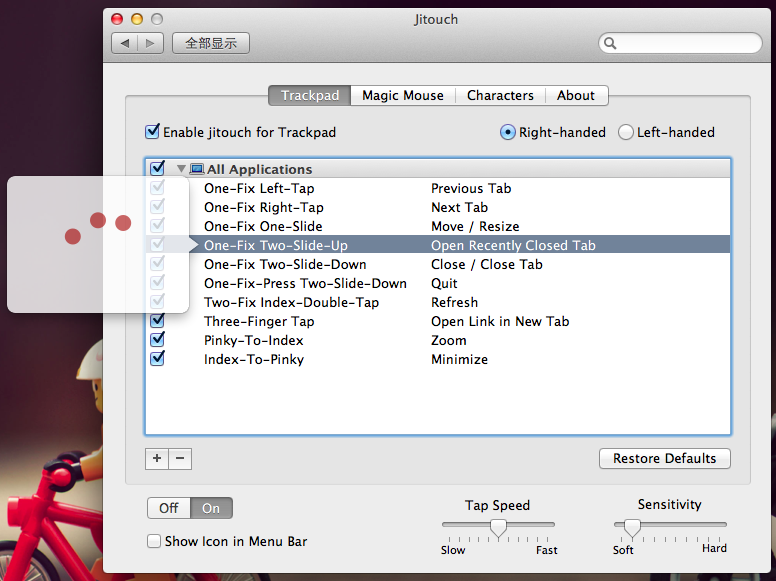Click the search magnifier icon
This screenshot has width=776, height=581.
pyautogui.click(x=610, y=43)
